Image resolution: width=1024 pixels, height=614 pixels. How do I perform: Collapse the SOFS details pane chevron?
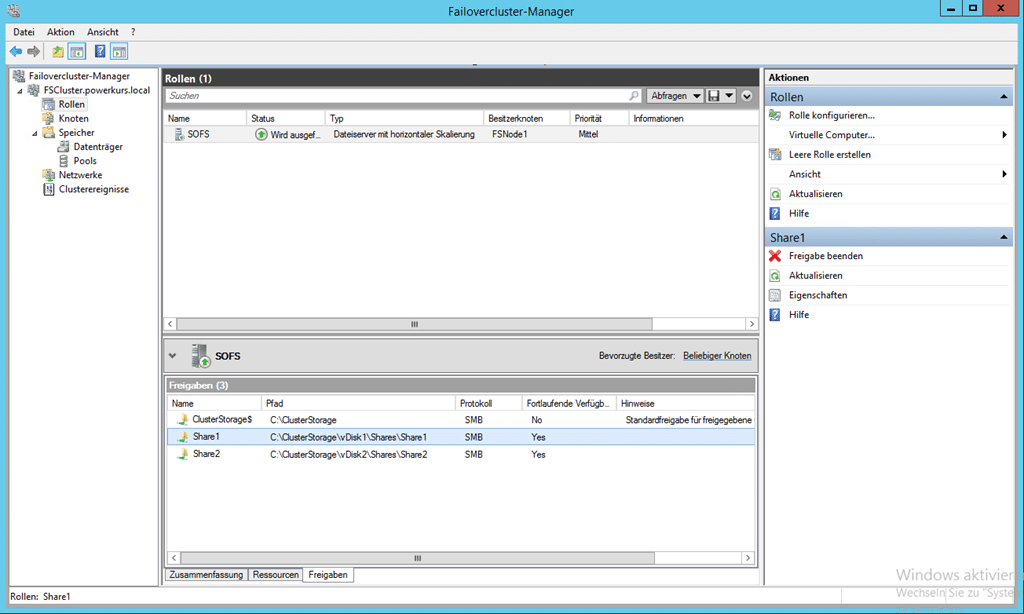172,356
